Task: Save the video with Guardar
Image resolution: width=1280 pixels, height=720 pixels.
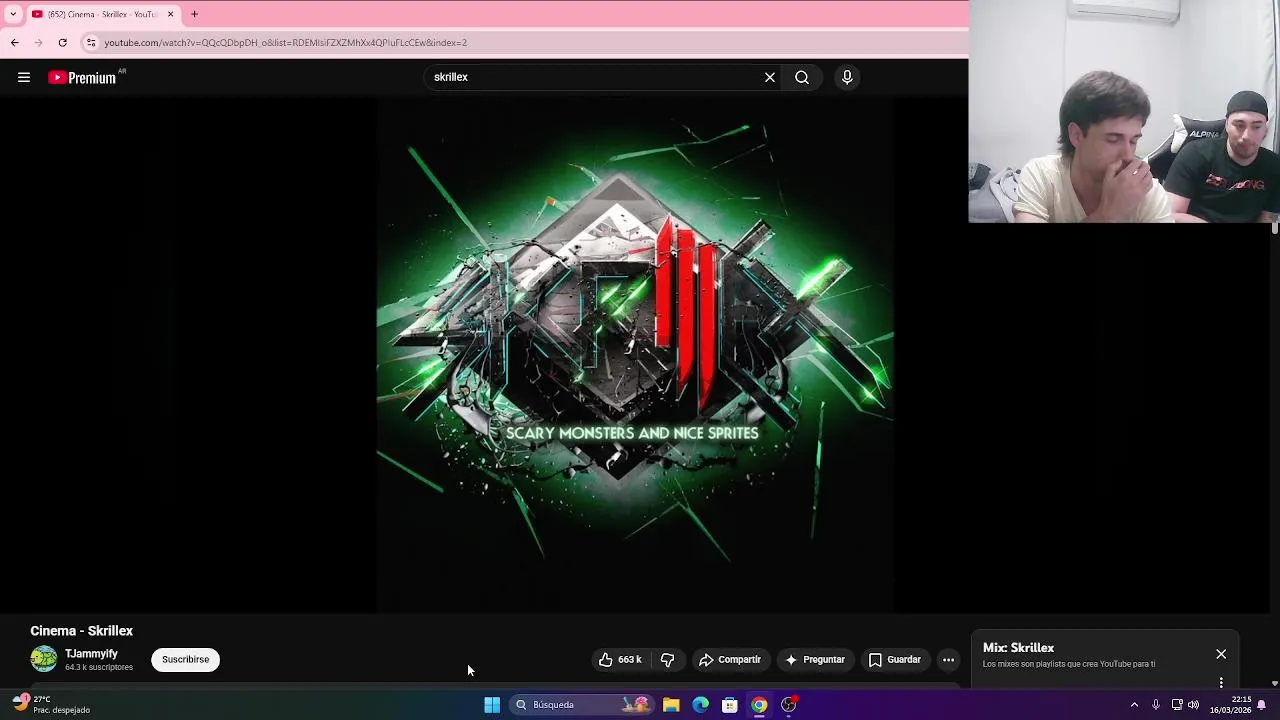Action: [x=894, y=659]
